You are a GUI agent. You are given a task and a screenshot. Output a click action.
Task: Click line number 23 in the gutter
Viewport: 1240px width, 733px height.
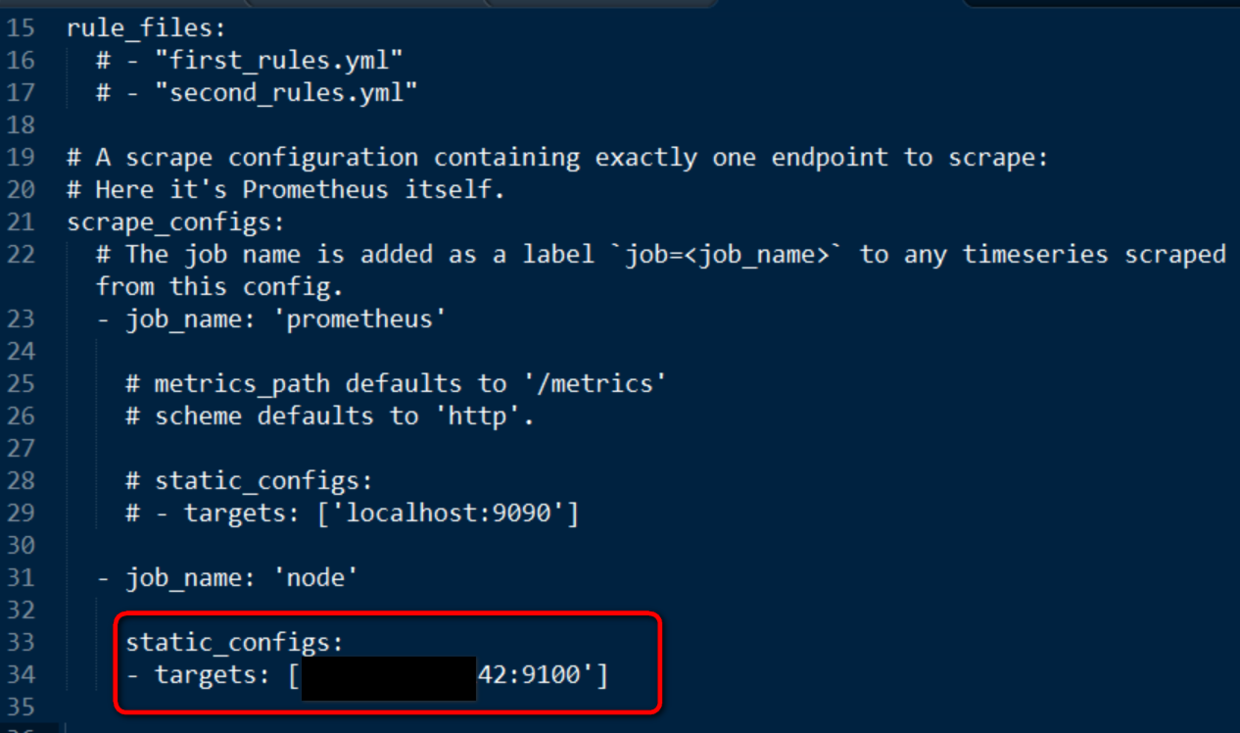(x=21, y=319)
